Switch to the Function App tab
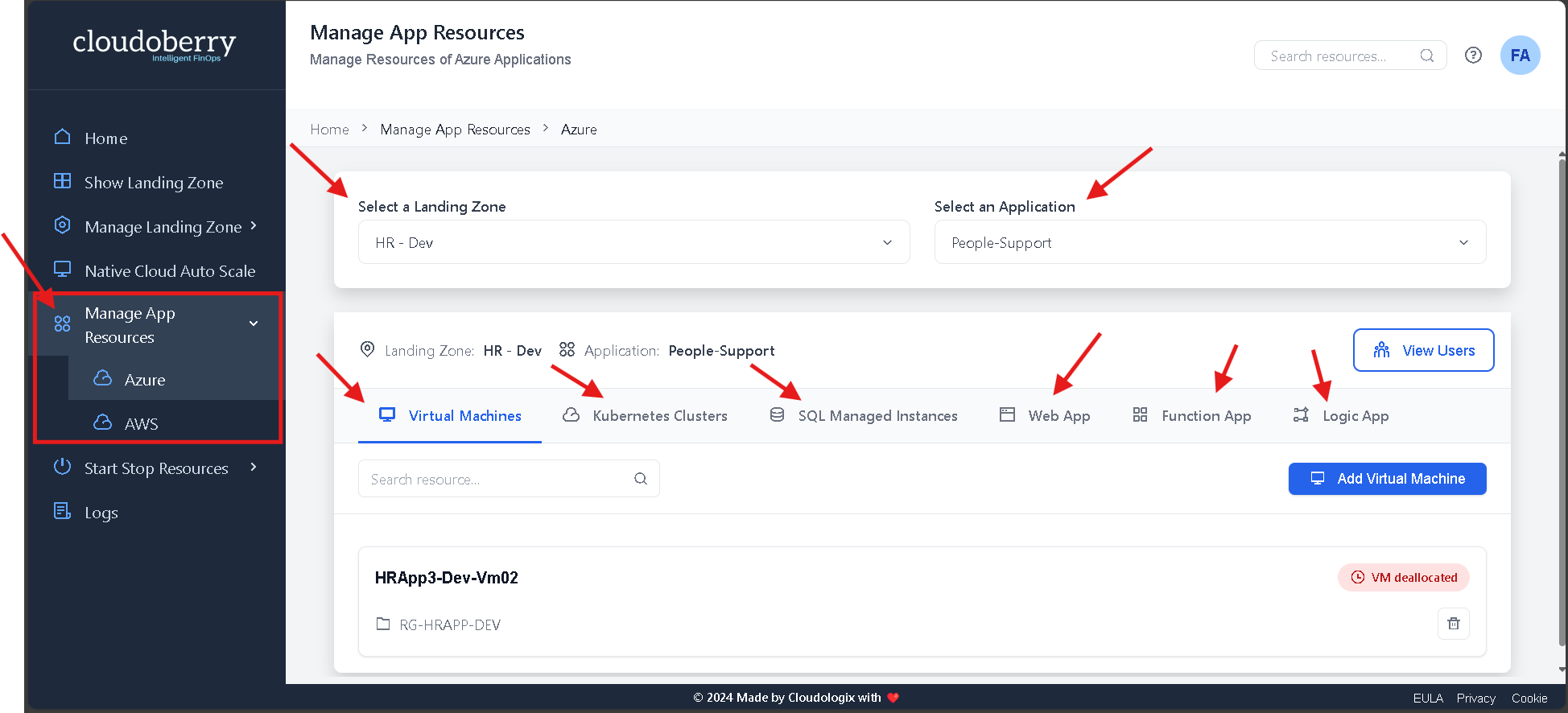The height and width of the screenshot is (713, 1568). point(1192,416)
